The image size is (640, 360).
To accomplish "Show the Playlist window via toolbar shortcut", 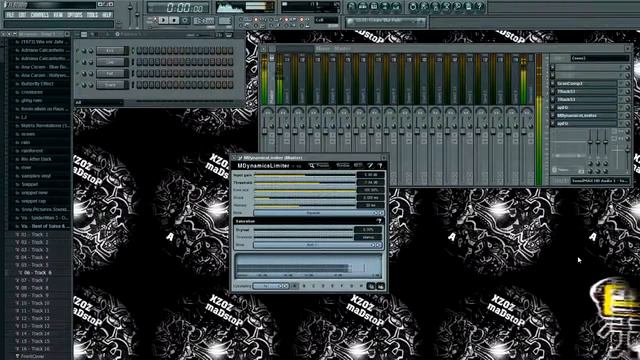I will (x=351, y=7).
